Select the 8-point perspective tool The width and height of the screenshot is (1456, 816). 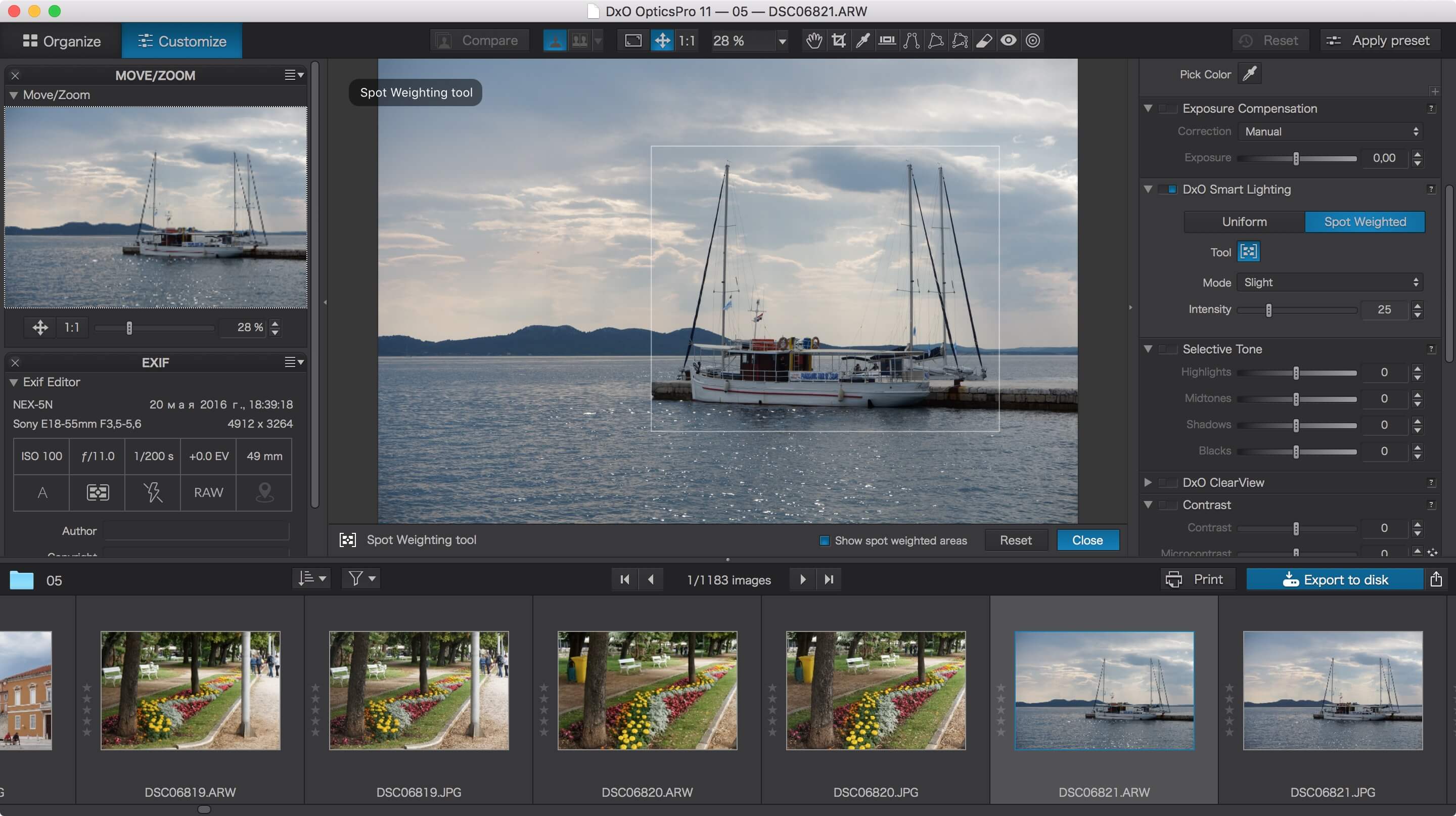coord(960,40)
